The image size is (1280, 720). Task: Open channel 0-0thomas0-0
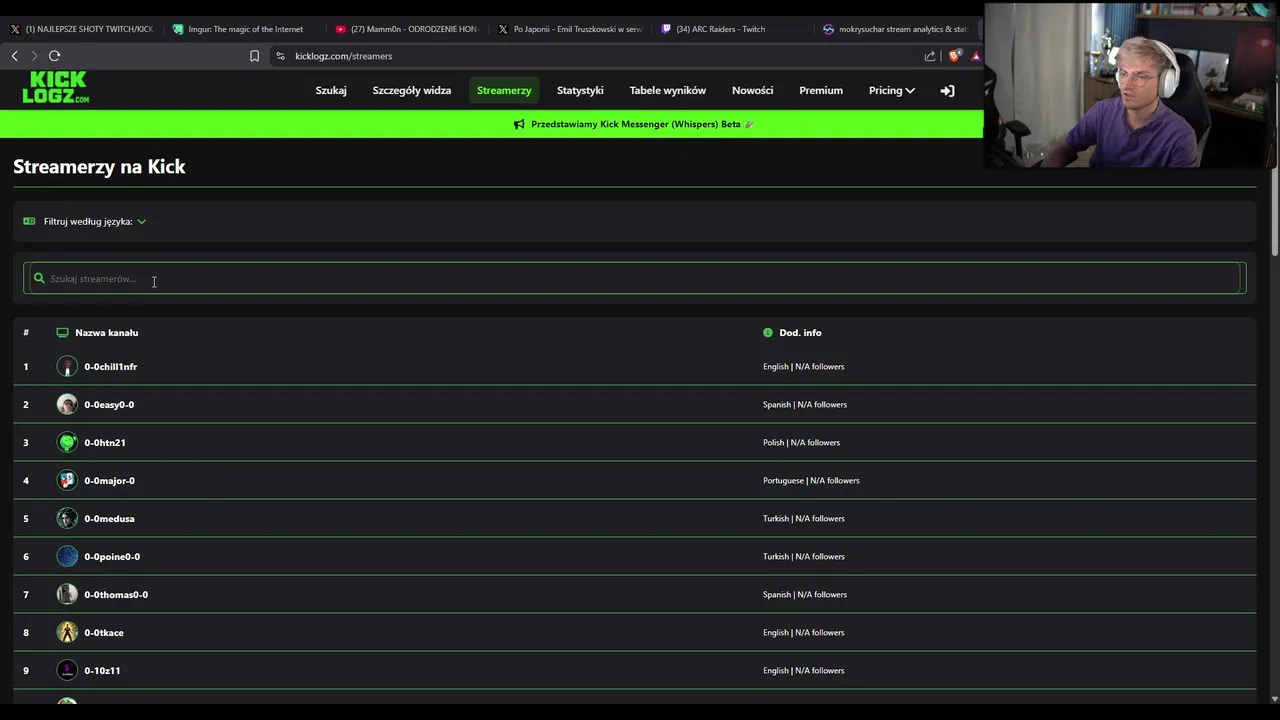pos(116,595)
